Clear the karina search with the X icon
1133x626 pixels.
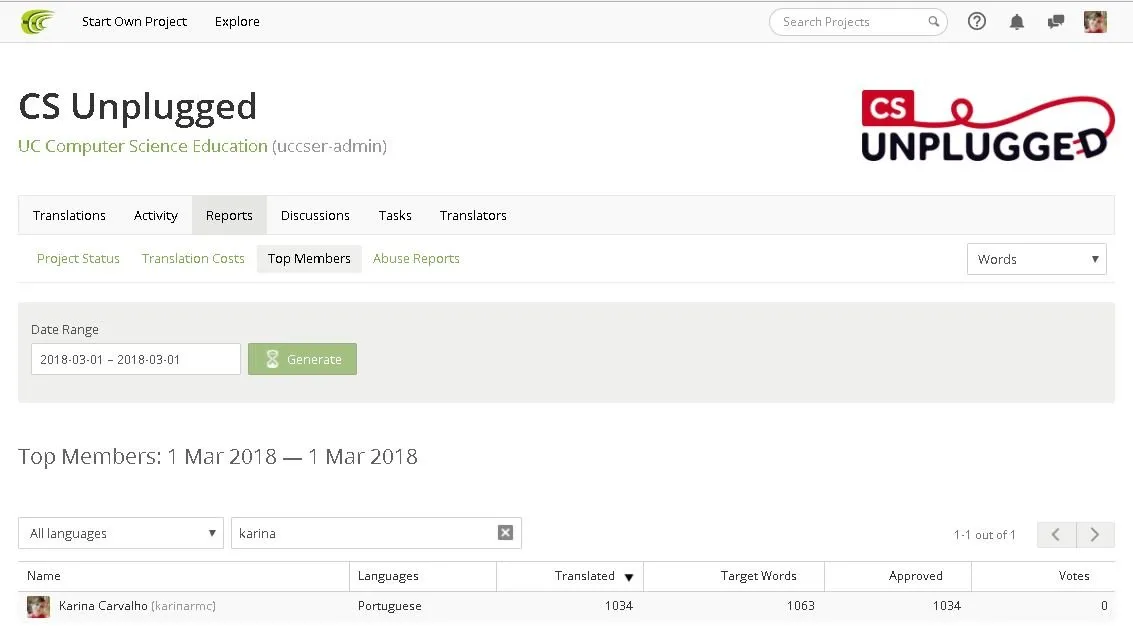506,533
